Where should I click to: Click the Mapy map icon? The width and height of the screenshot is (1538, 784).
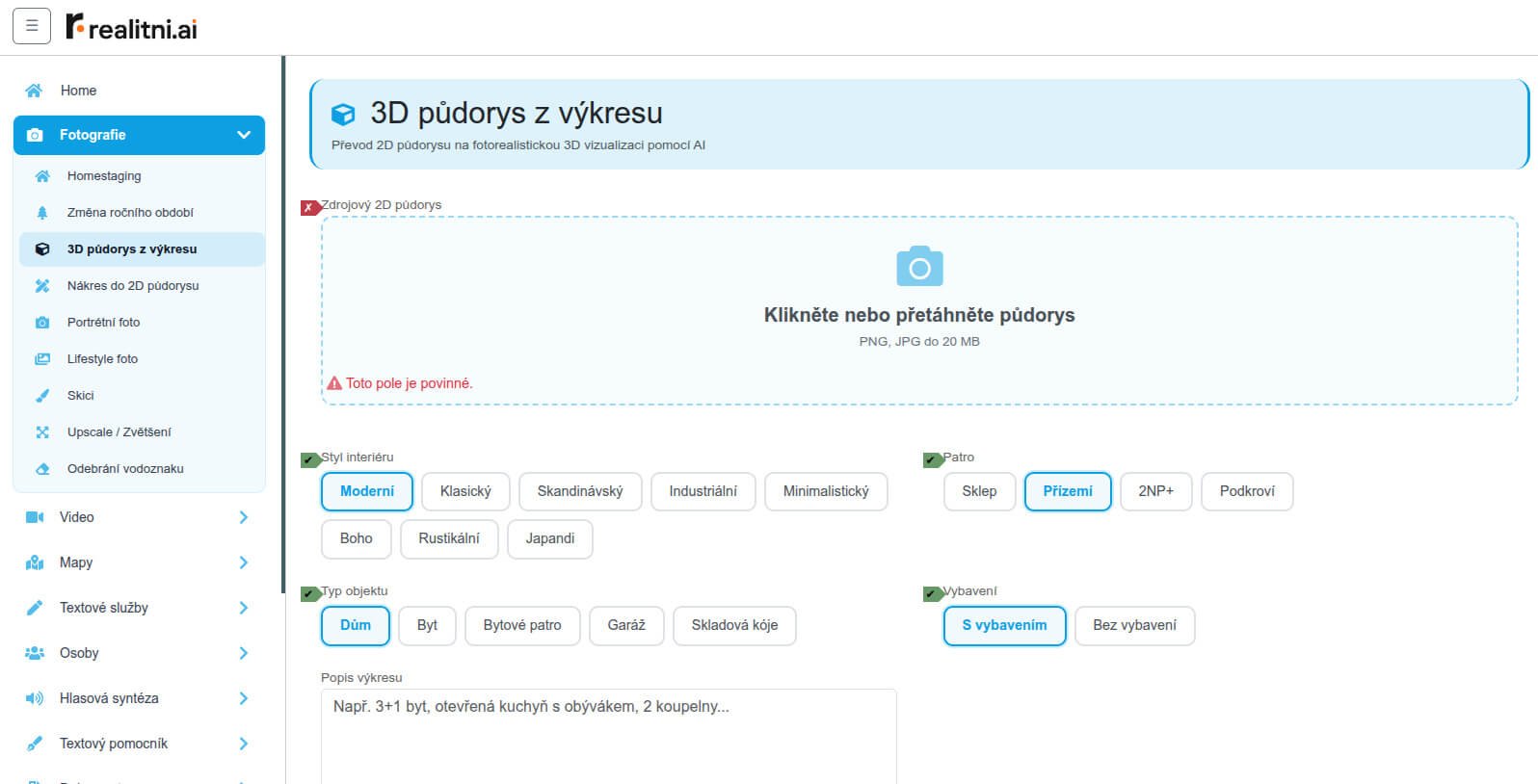point(35,562)
